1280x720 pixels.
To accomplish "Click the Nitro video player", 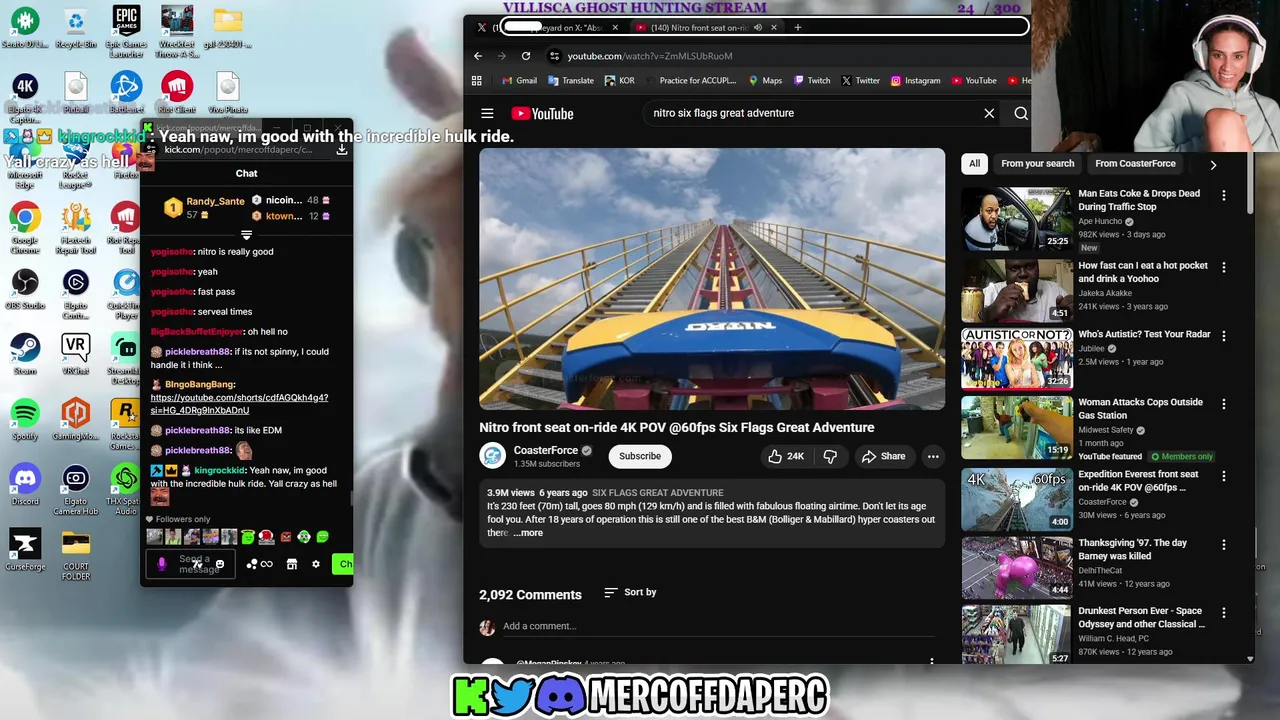I will coord(712,279).
